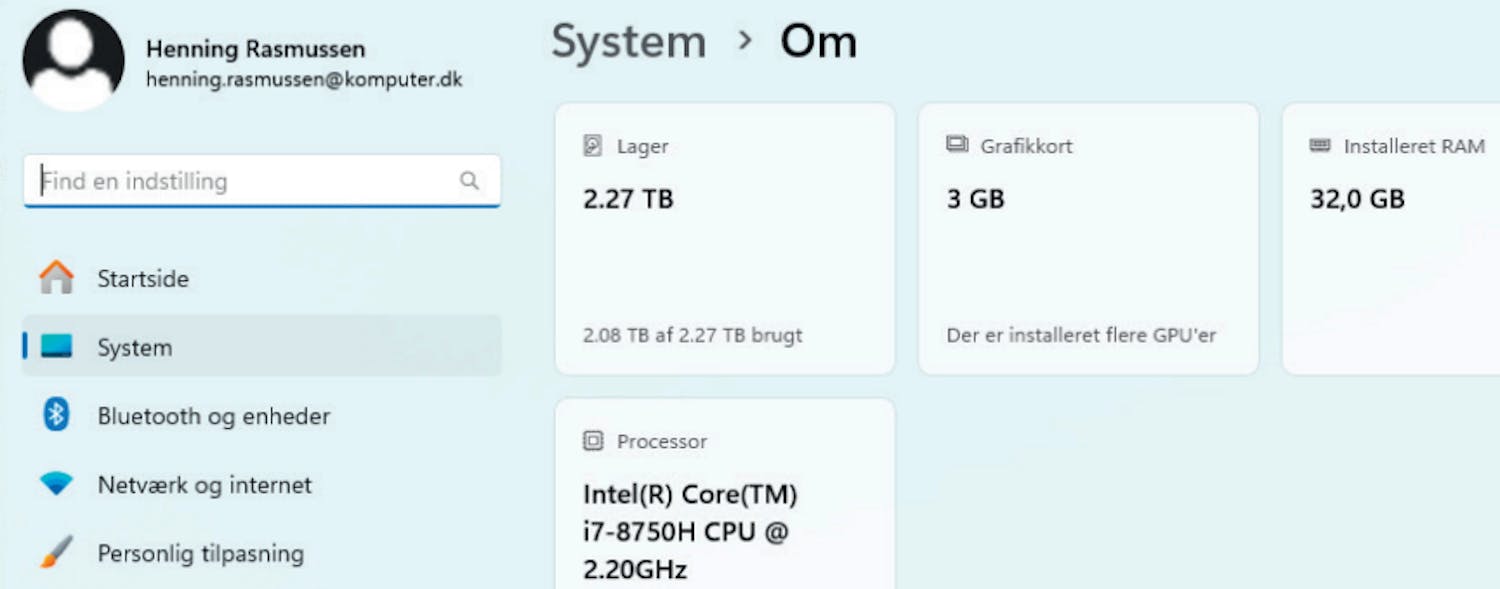Click the Startside home icon

click(56, 278)
